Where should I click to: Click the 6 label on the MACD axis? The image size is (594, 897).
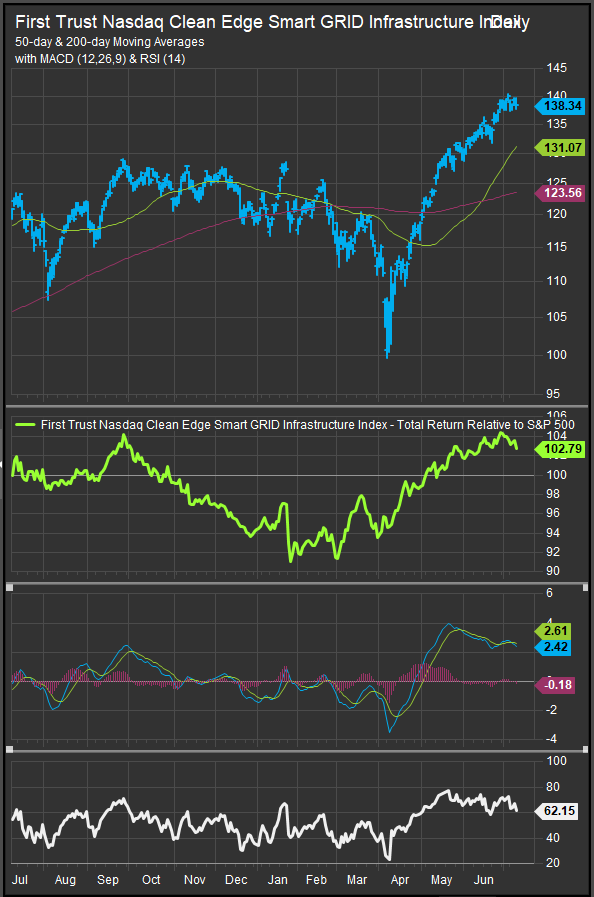coord(550,593)
